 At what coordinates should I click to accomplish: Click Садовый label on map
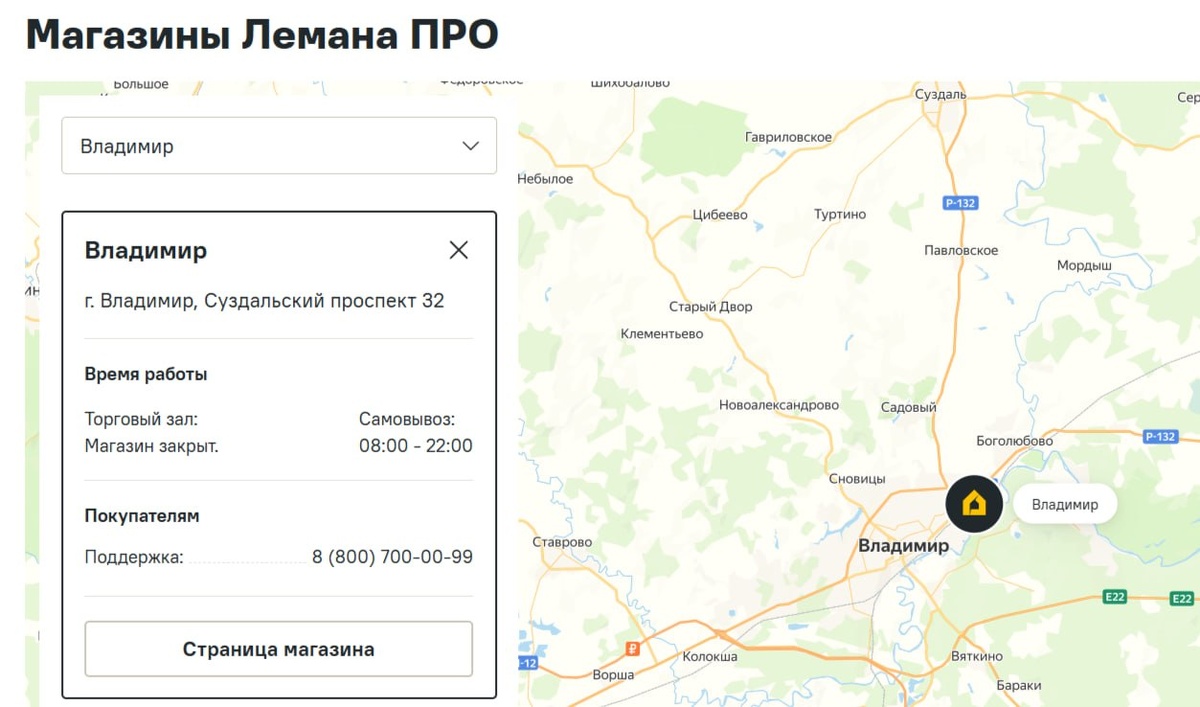908,408
